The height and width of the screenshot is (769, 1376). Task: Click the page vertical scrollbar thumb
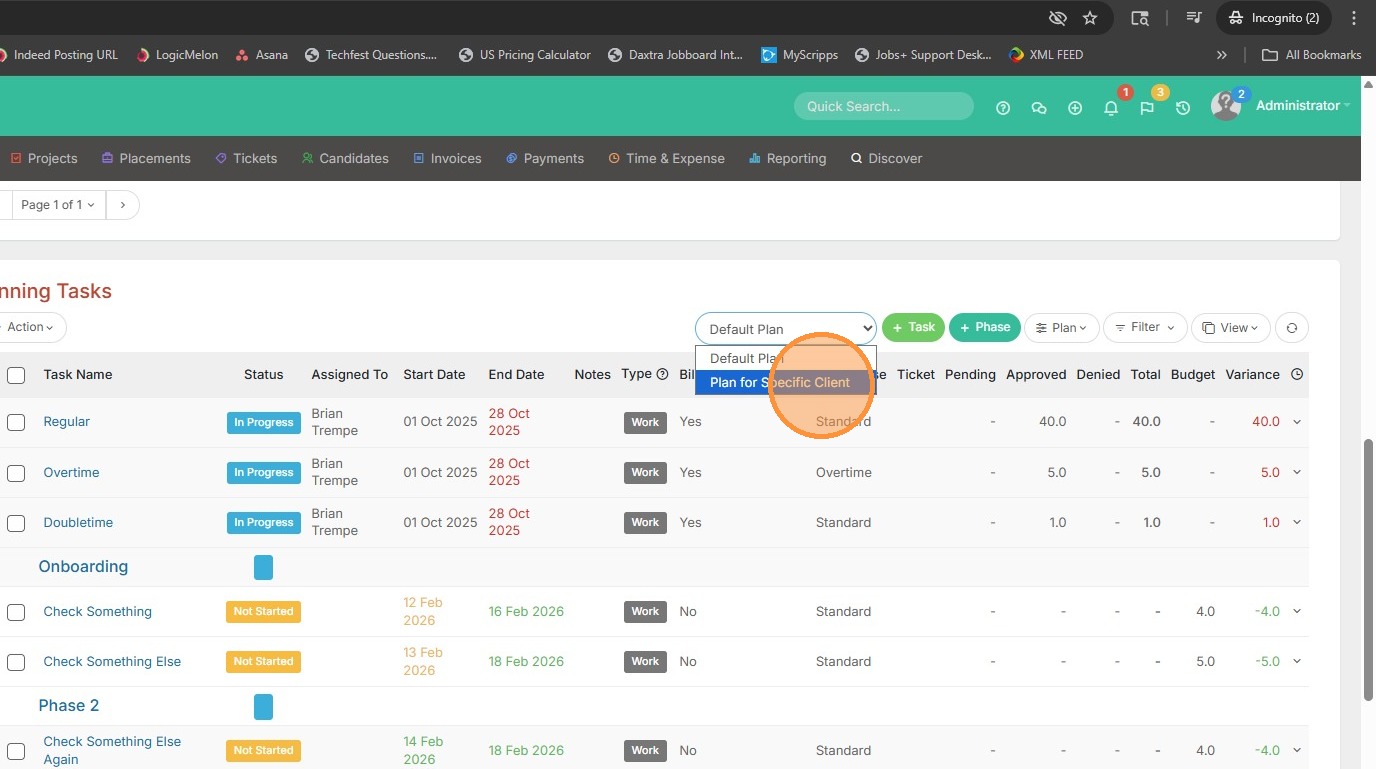(1369, 570)
